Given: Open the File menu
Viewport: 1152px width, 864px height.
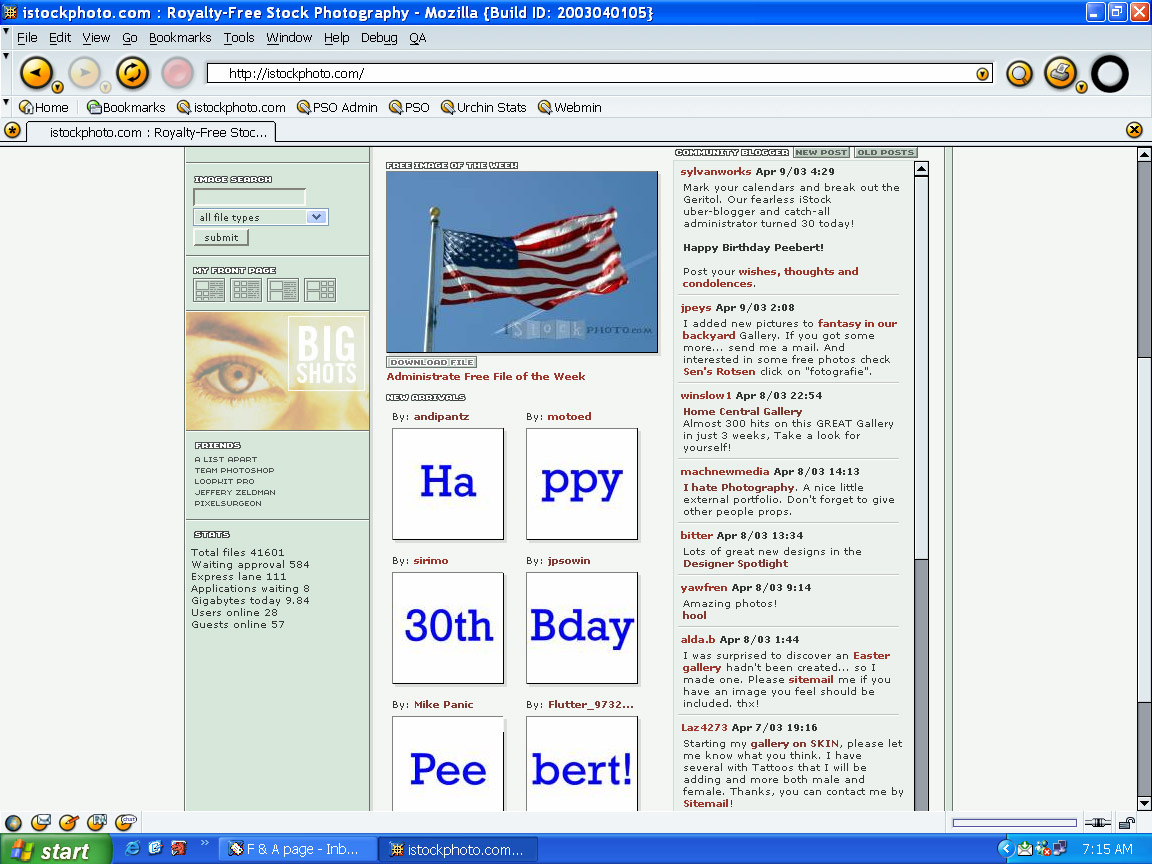Looking at the screenshot, I should point(27,37).
